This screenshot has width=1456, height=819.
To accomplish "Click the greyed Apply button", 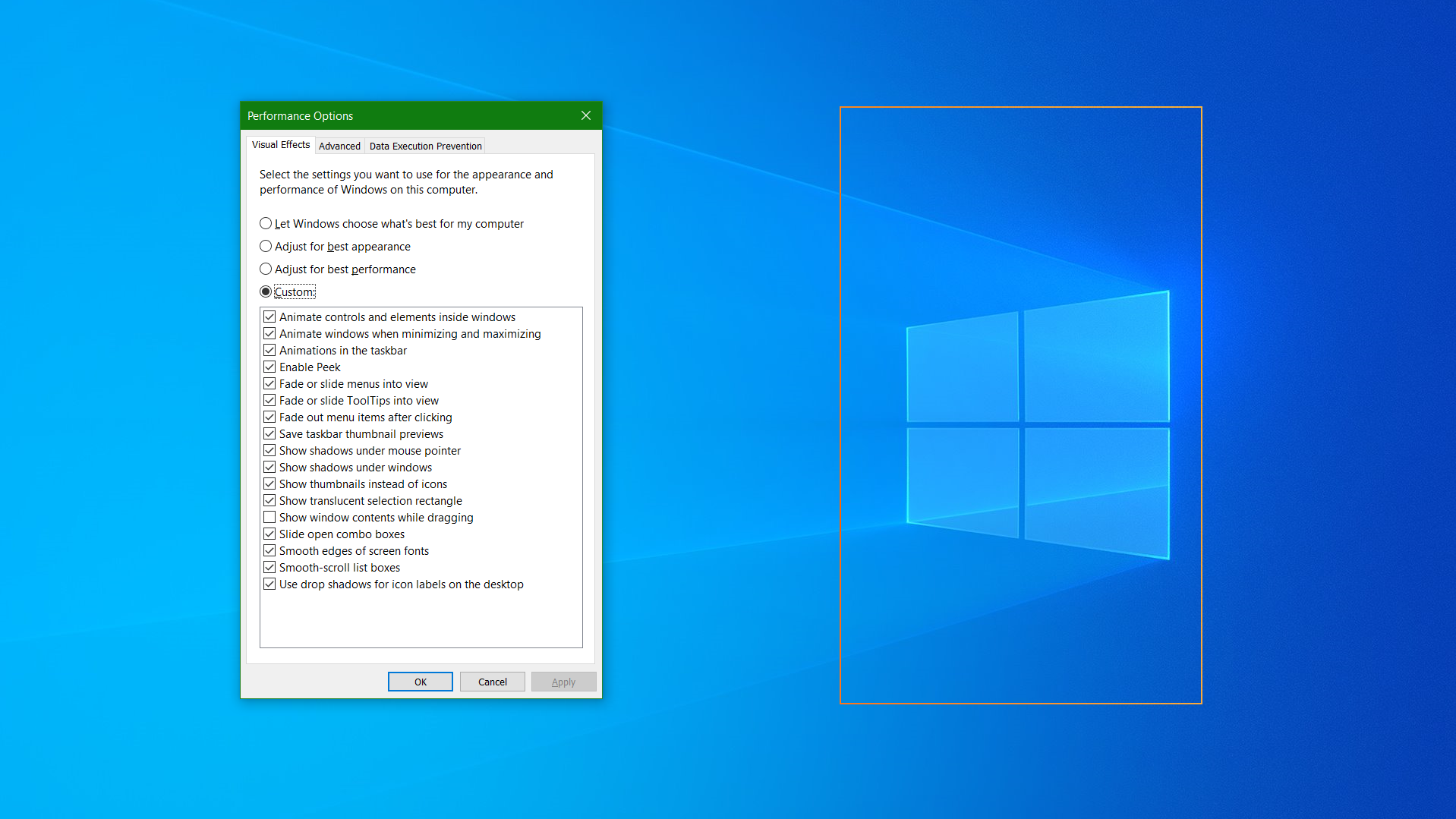I will point(564,682).
